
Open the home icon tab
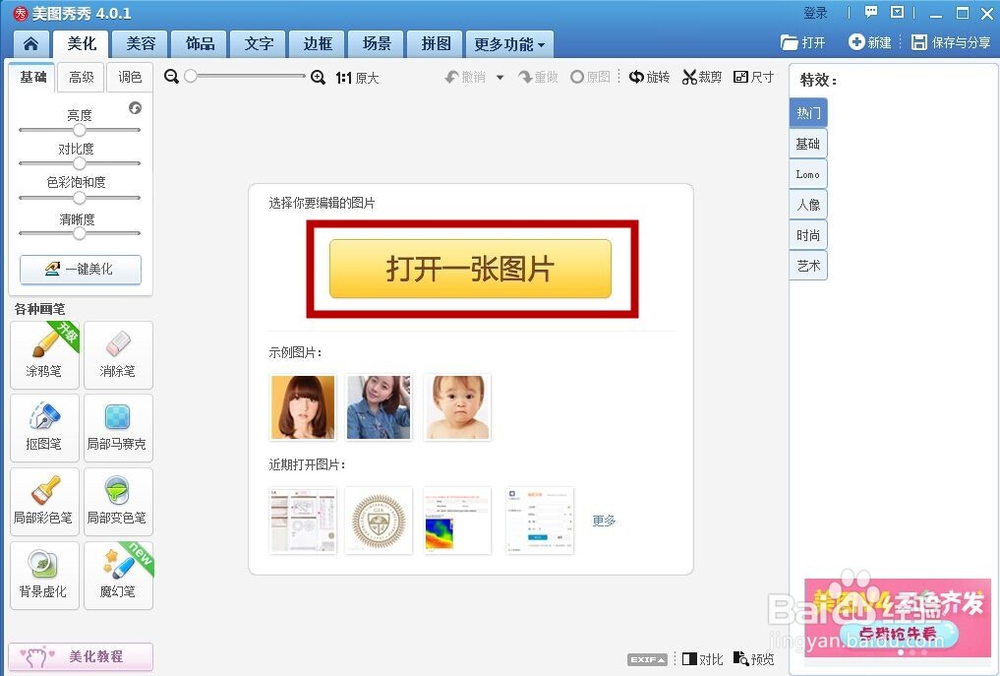click(x=31, y=44)
